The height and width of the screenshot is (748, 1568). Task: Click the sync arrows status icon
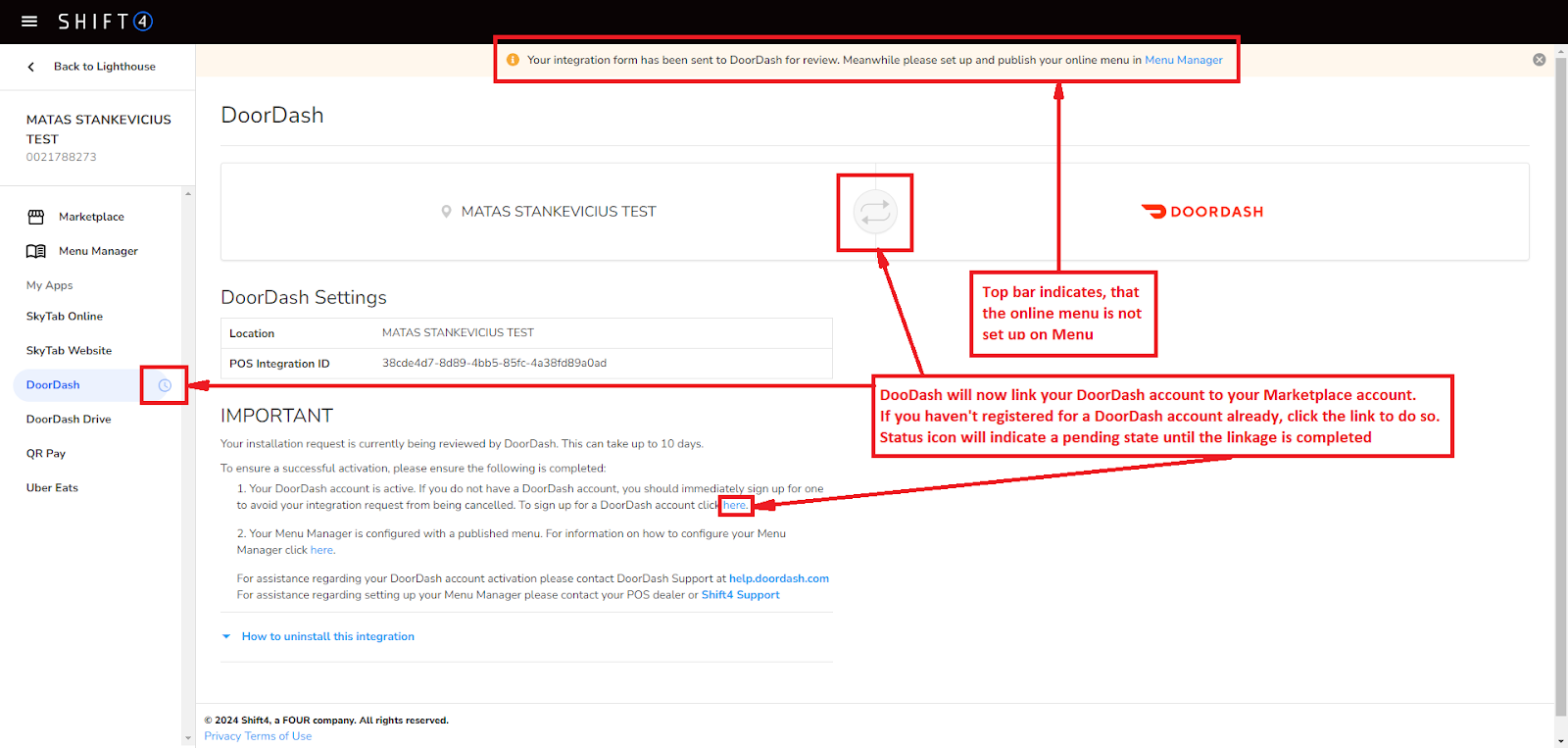click(x=875, y=212)
